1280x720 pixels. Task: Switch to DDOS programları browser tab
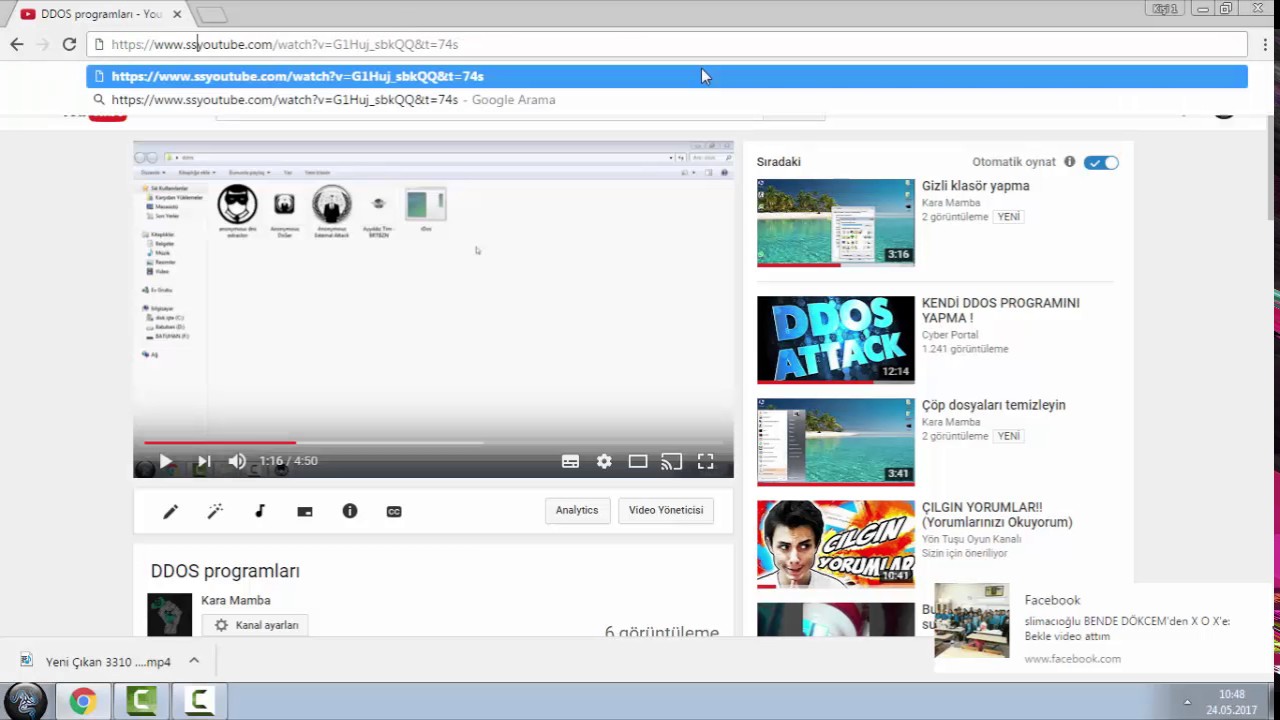(100, 14)
